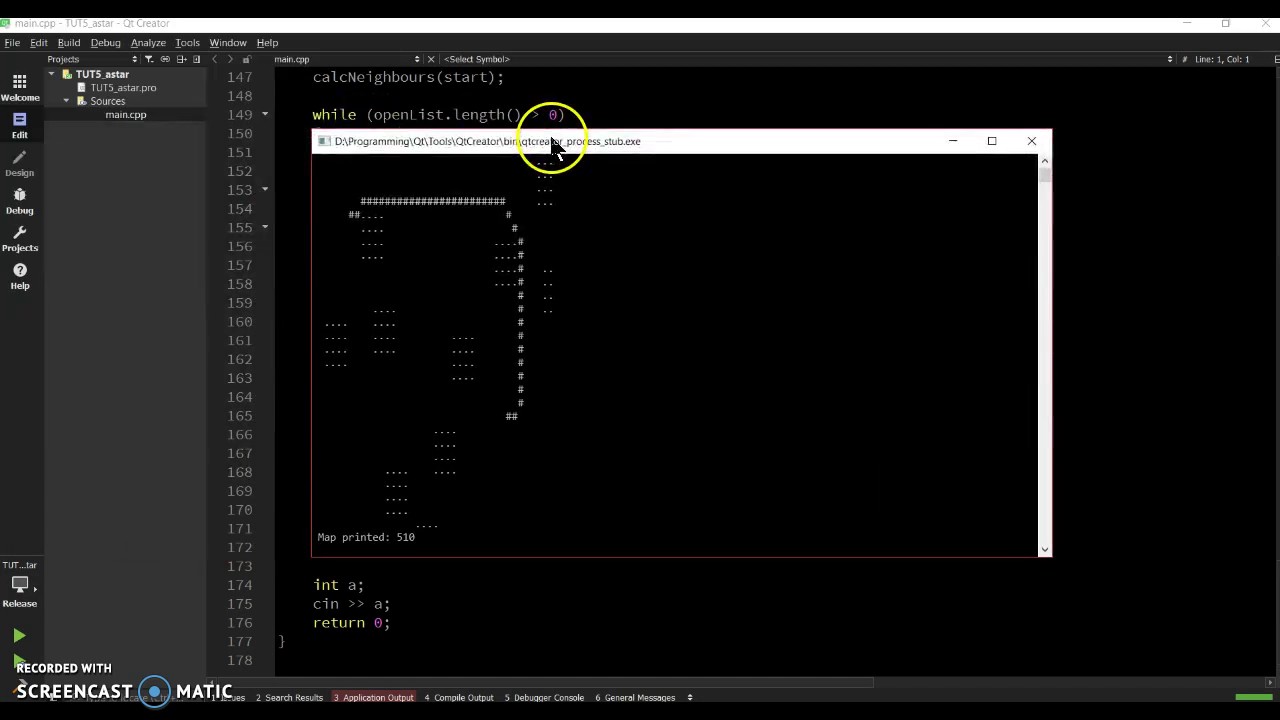Click code line 'return 0;'

[x=351, y=622]
